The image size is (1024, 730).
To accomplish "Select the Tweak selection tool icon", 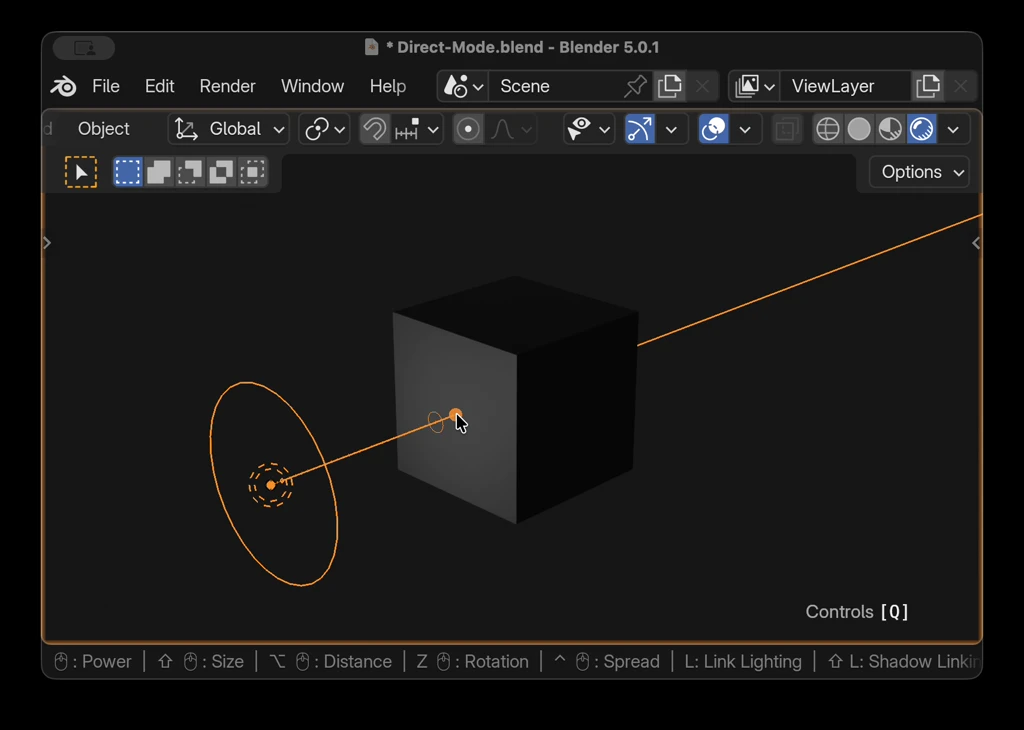I will (x=81, y=172).
